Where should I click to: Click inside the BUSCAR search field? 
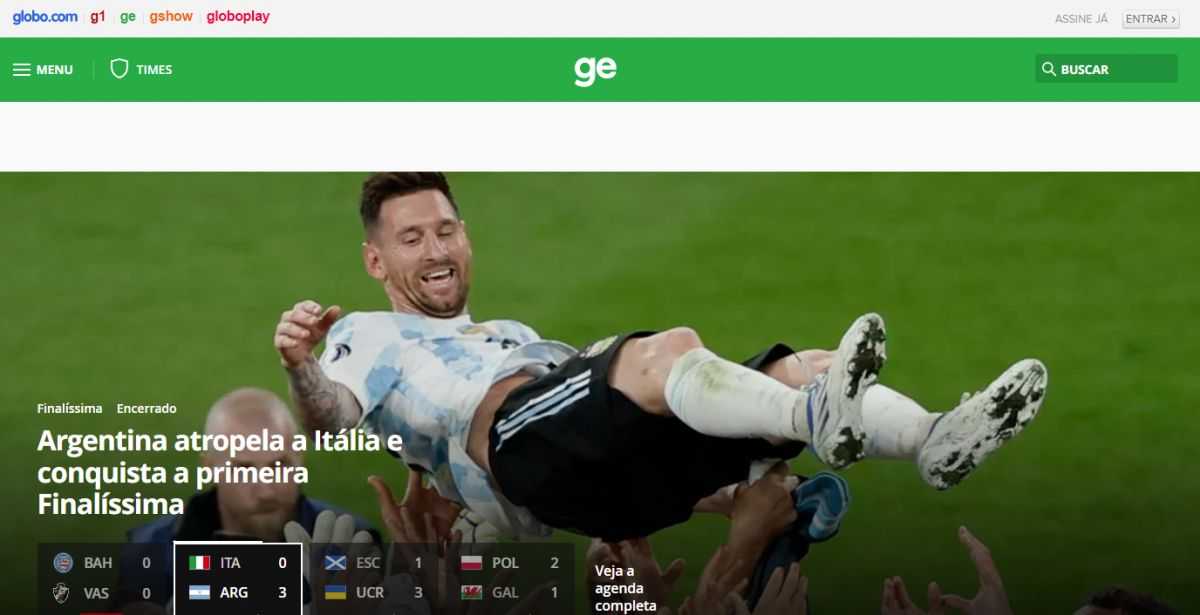coord(1106,69)
